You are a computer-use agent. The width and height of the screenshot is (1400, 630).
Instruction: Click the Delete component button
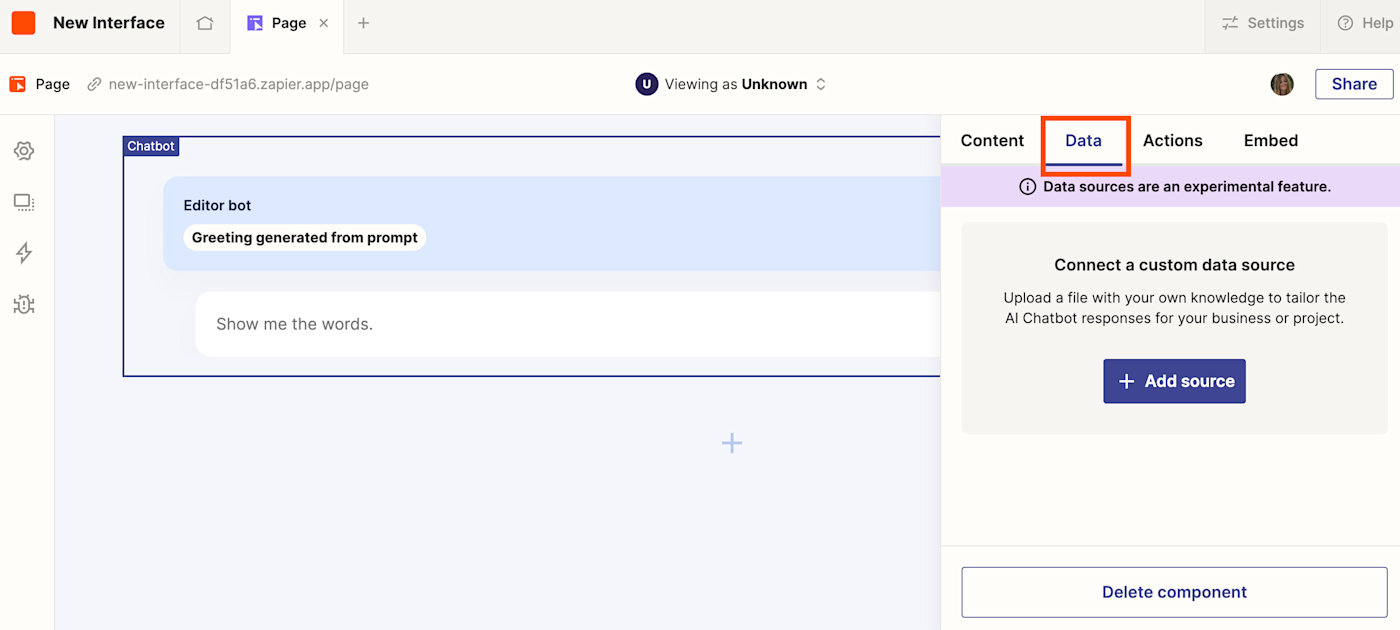[x=1174, y=592]
